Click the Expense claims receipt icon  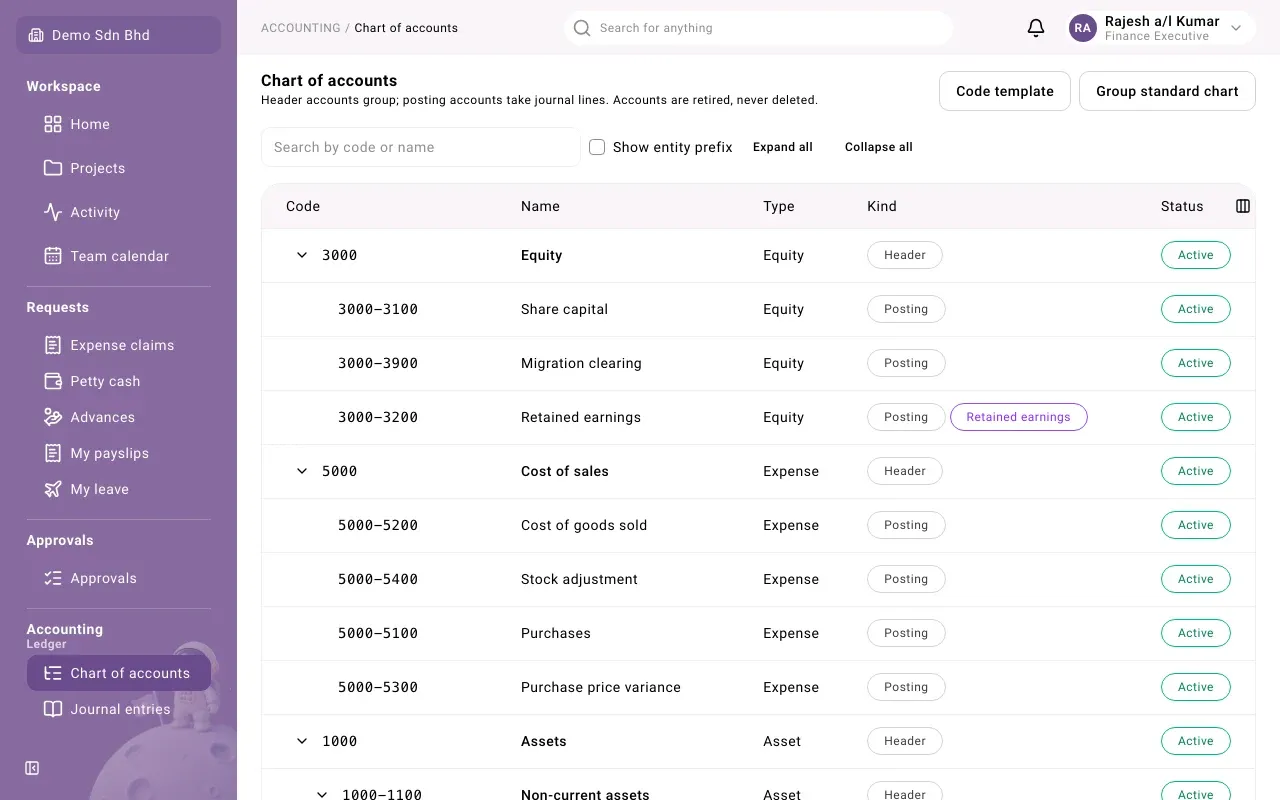pos(53,345)
